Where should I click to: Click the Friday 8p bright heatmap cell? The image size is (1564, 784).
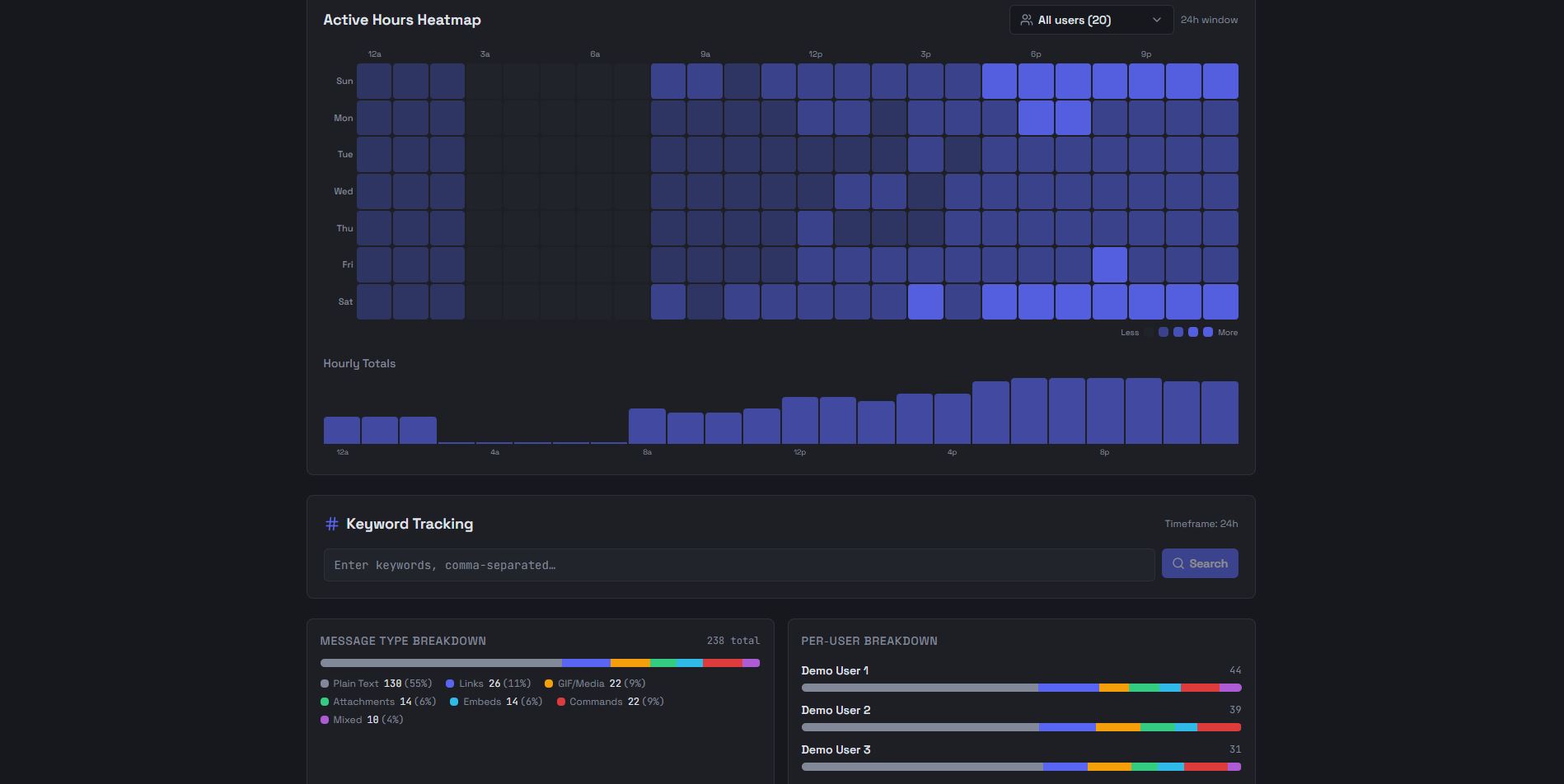click(x=1110, y=265)
